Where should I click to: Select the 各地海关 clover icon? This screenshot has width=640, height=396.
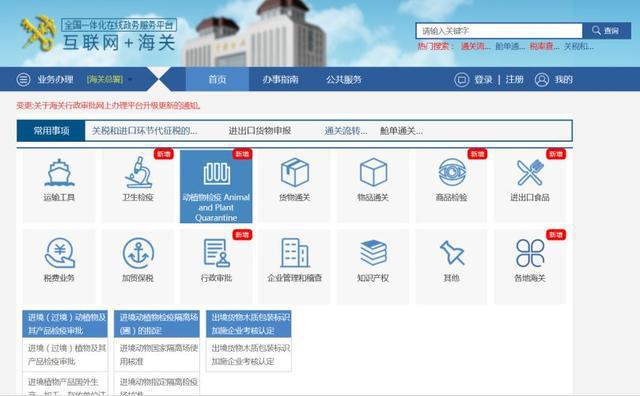(x=530, y=253)
